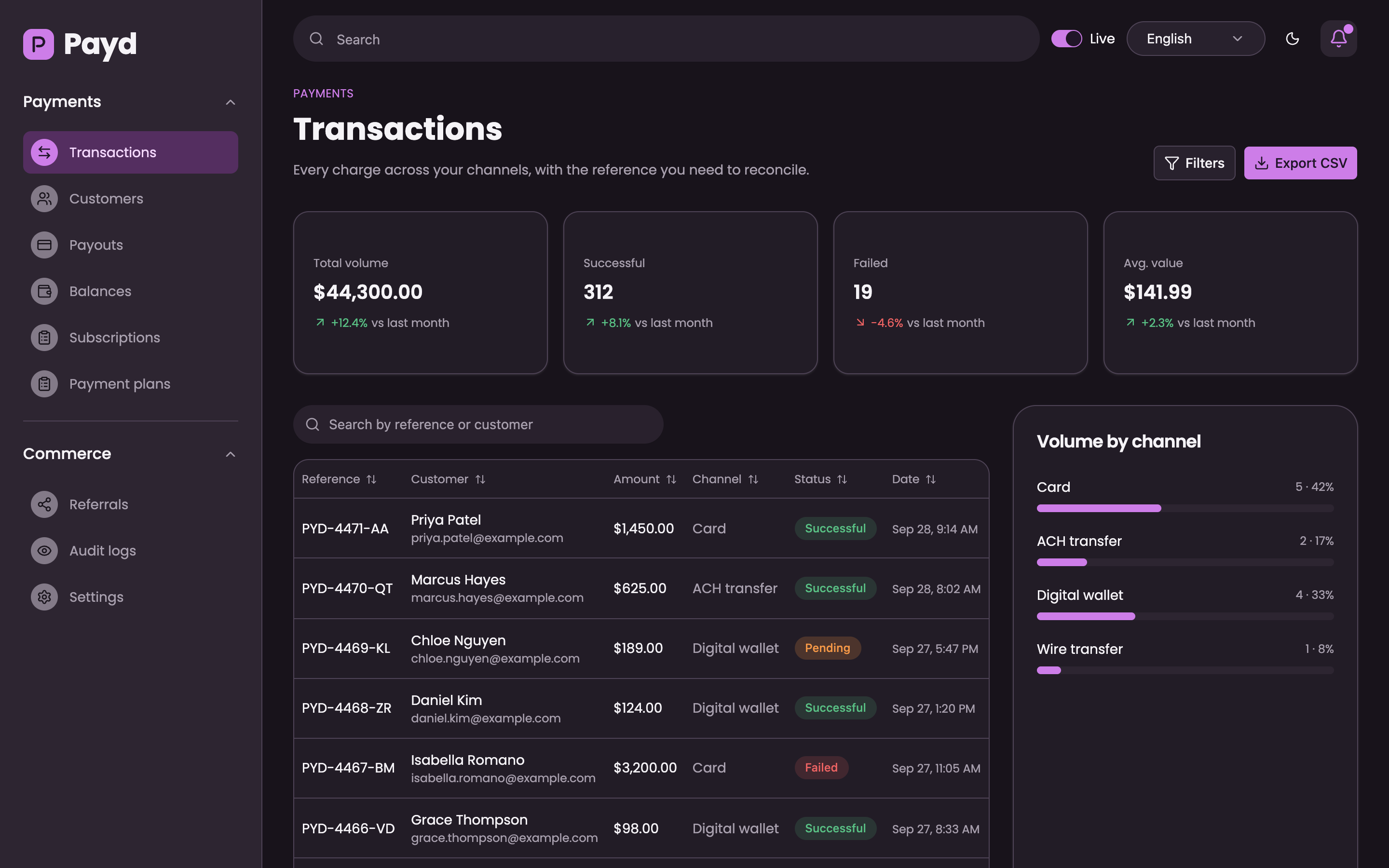Viewport: 1389px width, 868px height.
Task: Open Transactions via its arrows icon
Action: click(x=44, y=152)
